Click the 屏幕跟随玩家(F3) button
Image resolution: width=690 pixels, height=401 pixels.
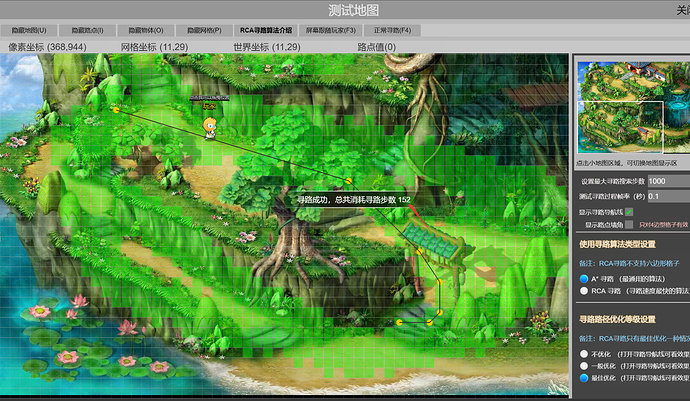330,30
